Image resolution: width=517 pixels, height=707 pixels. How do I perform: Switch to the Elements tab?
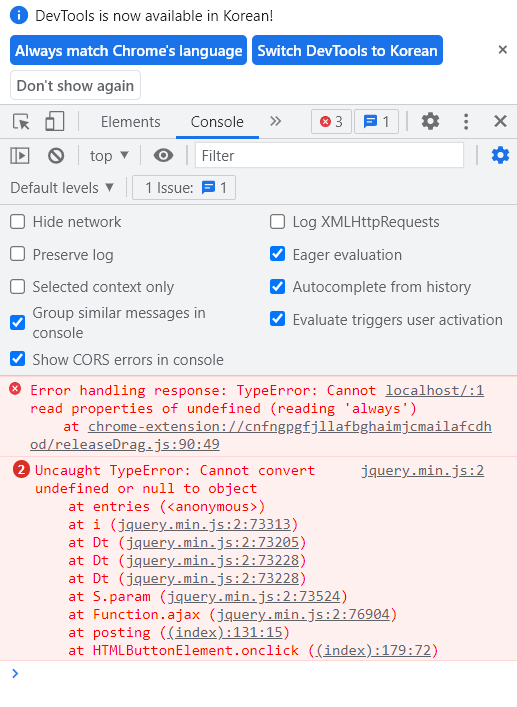point(130,122)
